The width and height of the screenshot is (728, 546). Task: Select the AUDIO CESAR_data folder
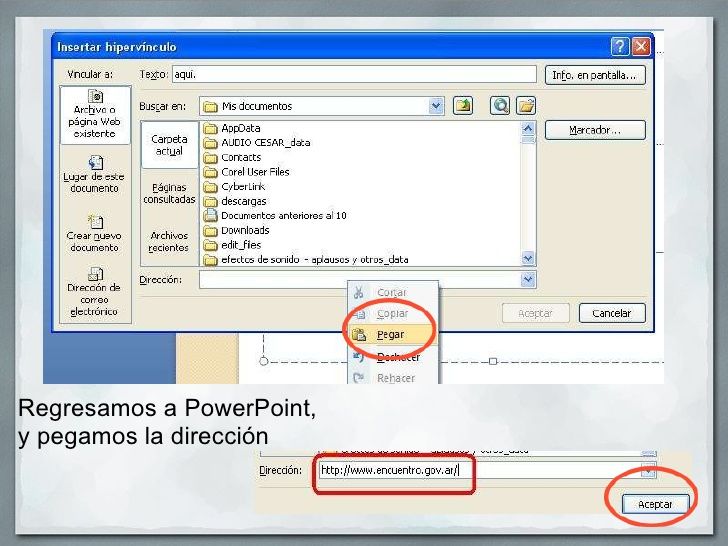coord(257,143)
